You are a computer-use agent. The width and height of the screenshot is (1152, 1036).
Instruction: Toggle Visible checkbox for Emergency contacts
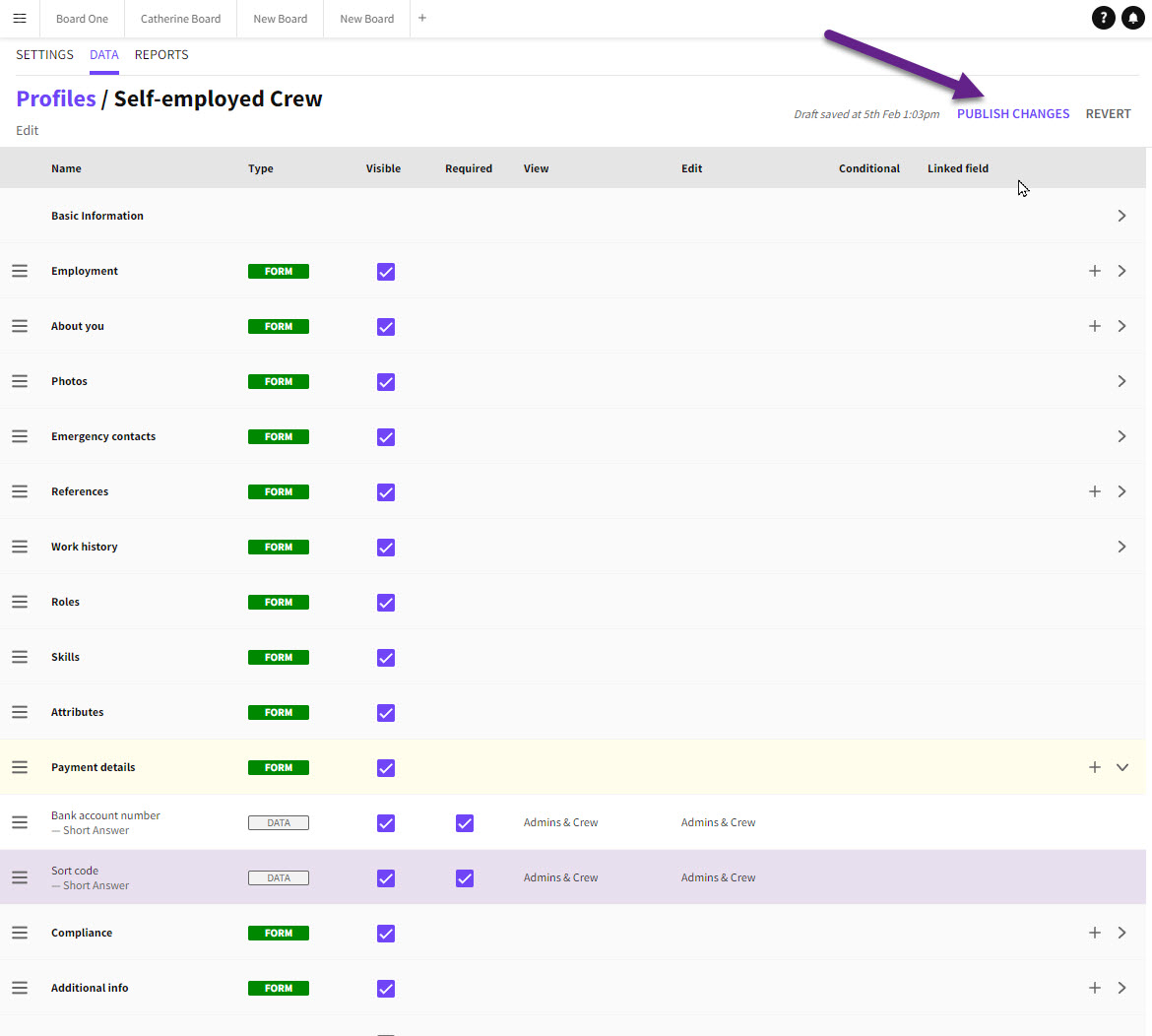386,436
